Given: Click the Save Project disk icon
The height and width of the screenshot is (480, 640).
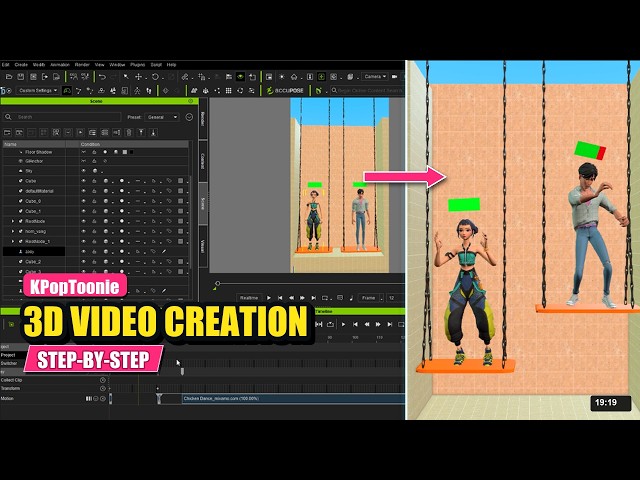Looking at the screenshot, I should coord(21,77).
